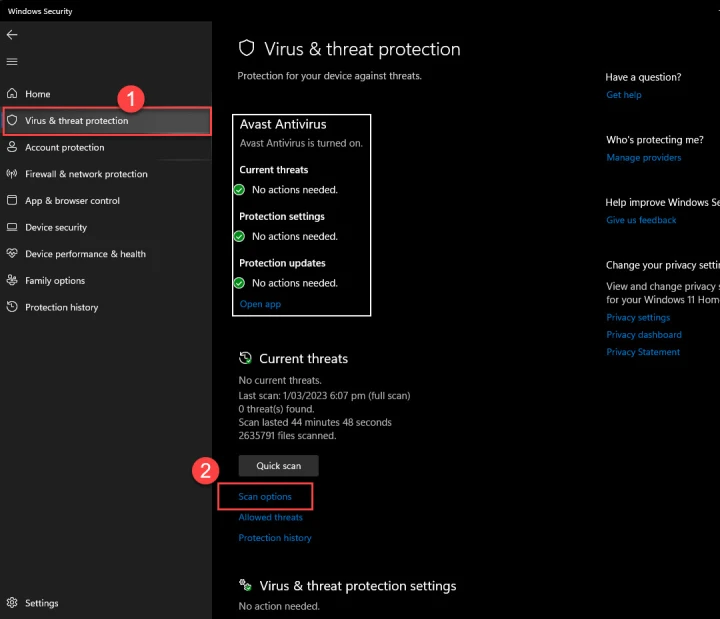Click 'Virus & threat protection settings' heading
The height and width of the screenshot is (619, 720).
[358, 586]
